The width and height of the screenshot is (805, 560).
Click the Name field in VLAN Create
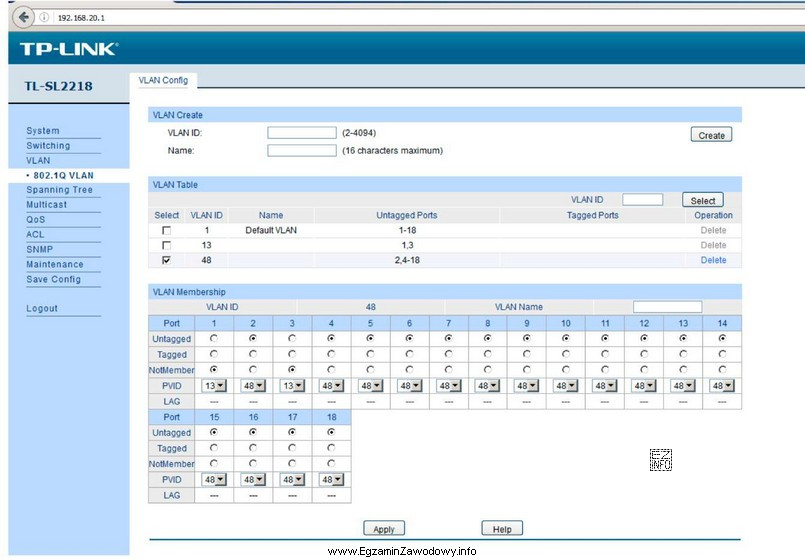point(302,150)
